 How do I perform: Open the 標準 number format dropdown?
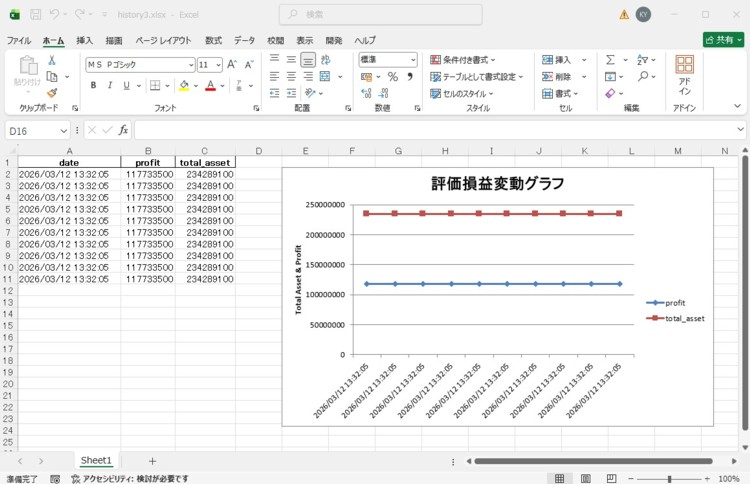tap(412, 60)
